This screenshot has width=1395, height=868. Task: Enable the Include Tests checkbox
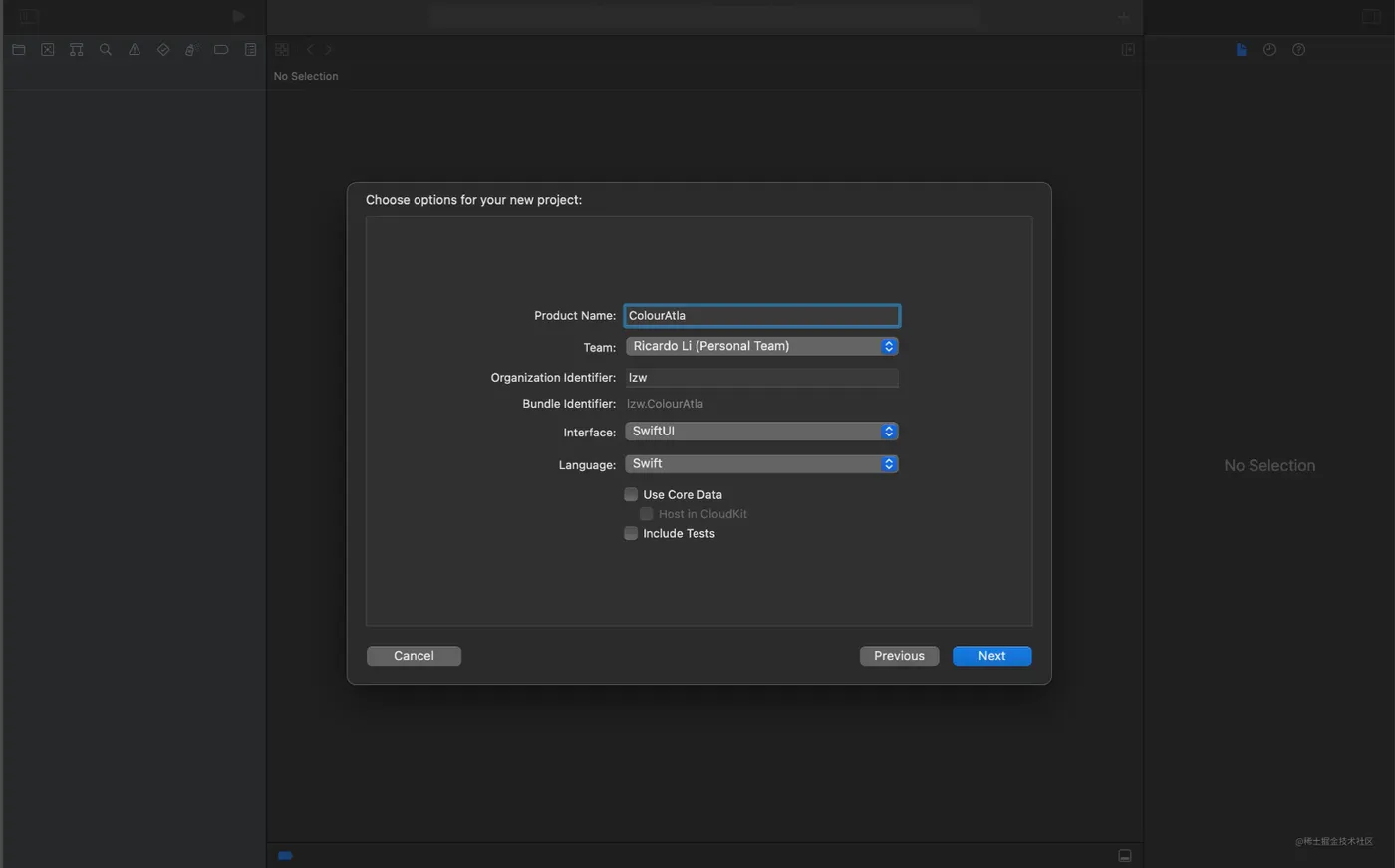(631, 533)
